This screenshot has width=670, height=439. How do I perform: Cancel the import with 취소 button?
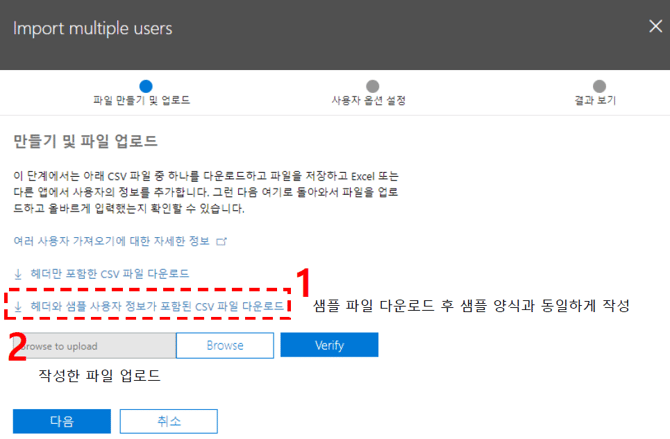tap(168, 421)
